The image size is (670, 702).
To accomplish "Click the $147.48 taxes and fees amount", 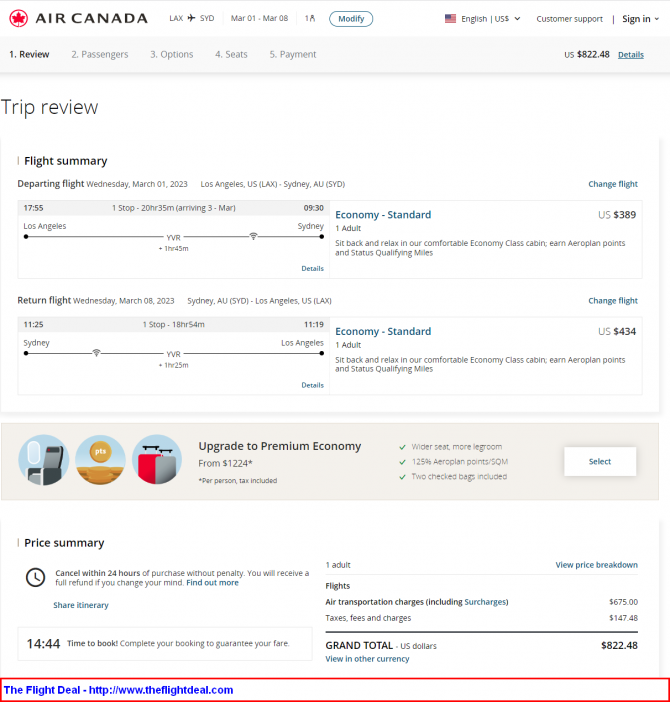I will point(623,618).
